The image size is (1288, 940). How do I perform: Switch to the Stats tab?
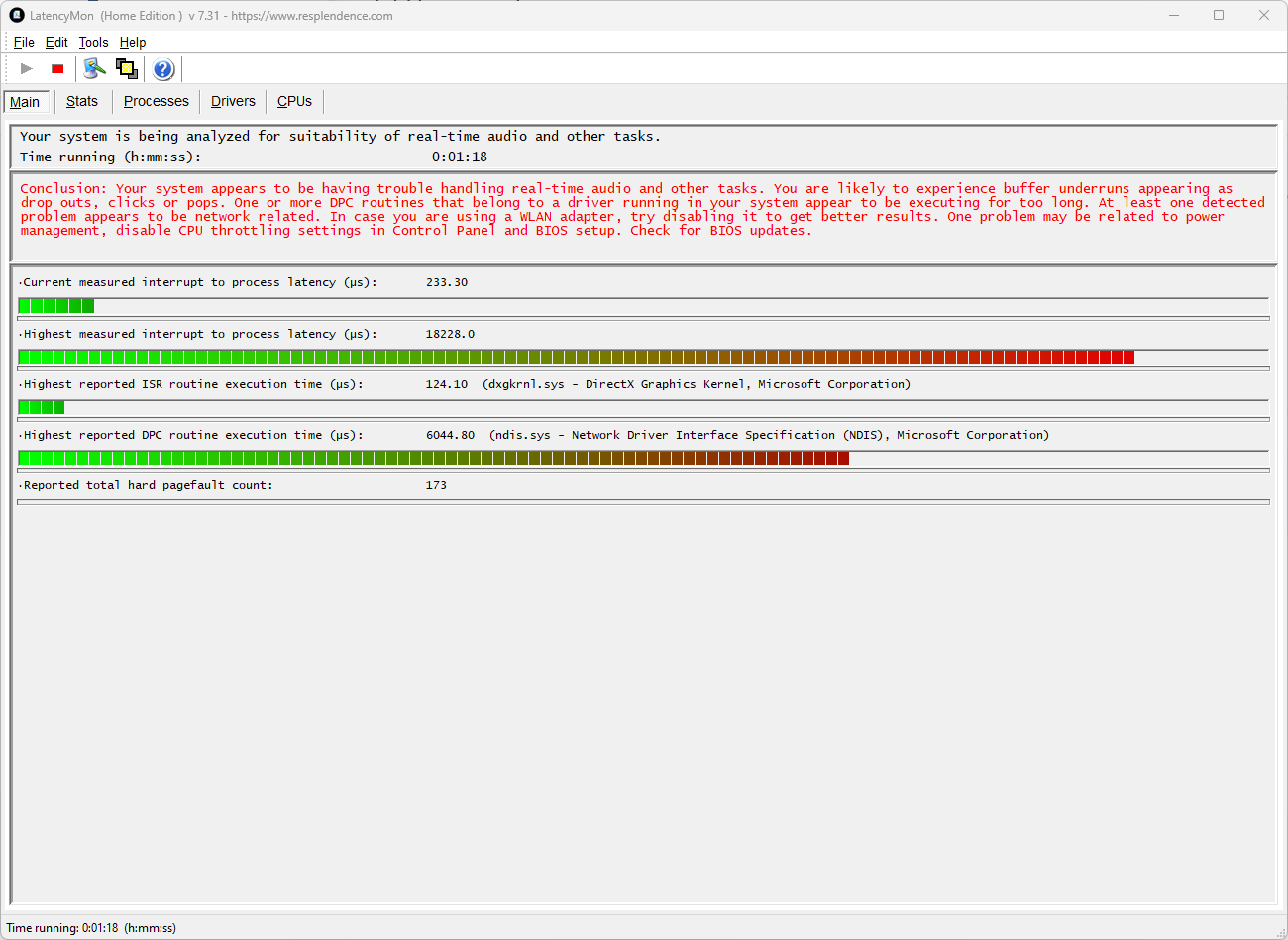[x=82, y=101]
